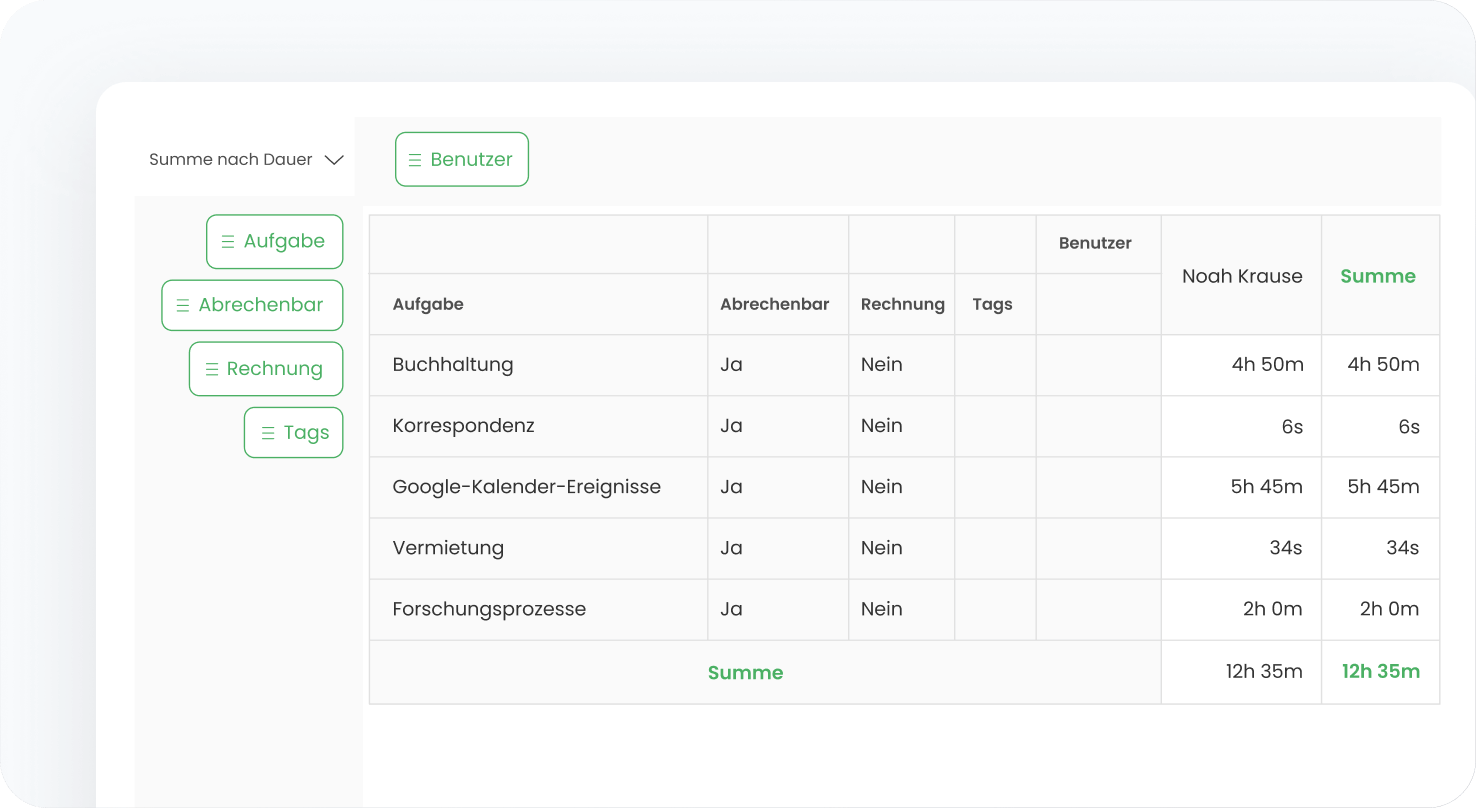
Task: Click the drag handle icon on Benutzer chip
Action: [415, 160]
